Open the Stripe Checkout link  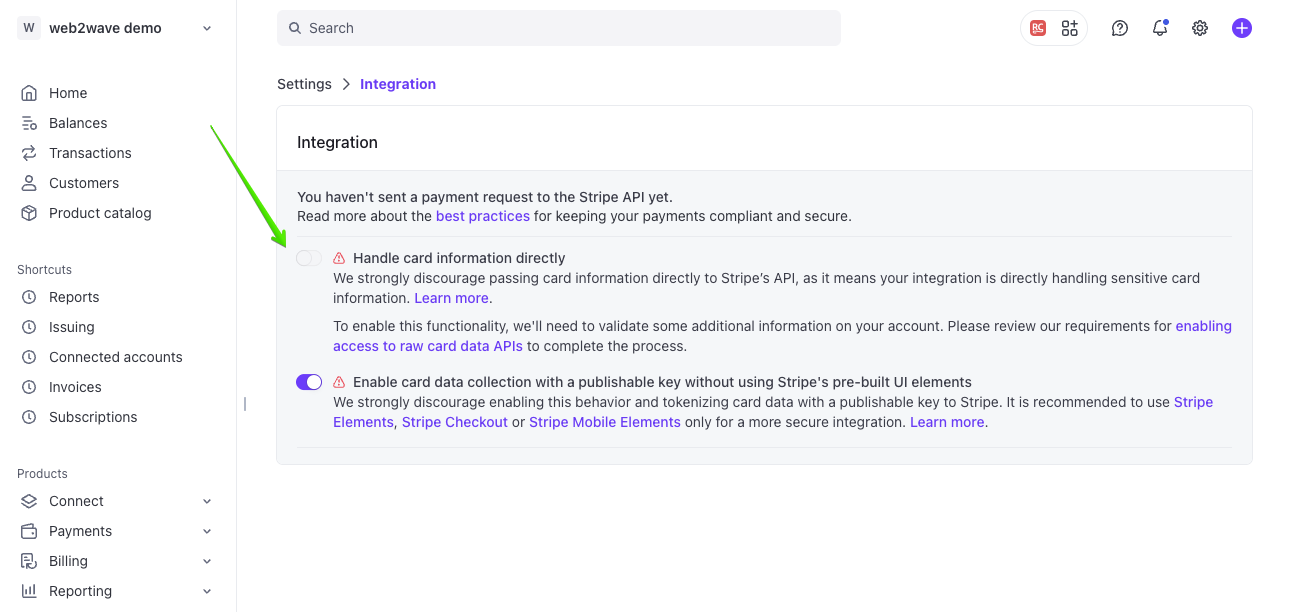(x=455, y=422)
